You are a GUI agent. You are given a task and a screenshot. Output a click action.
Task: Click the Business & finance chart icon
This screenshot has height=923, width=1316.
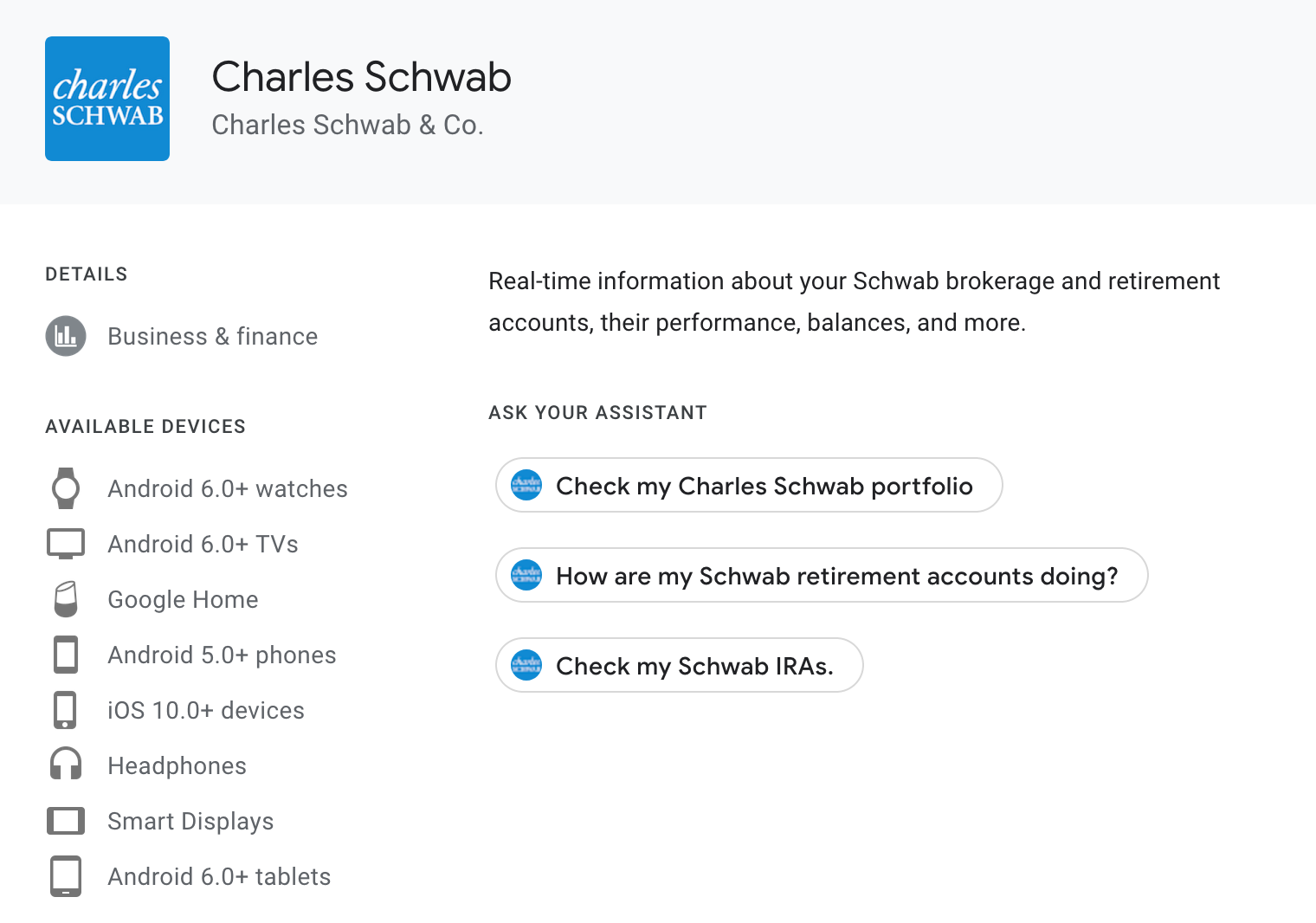coord(66,336)
